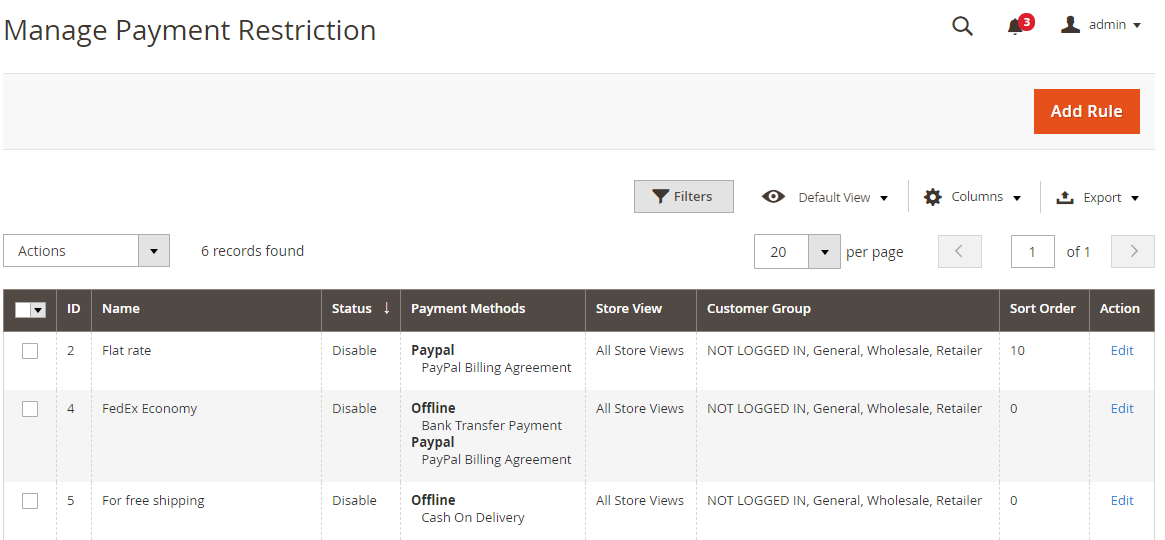Open the Filters panel
The image size is (1165, 540).
(683, 197)
